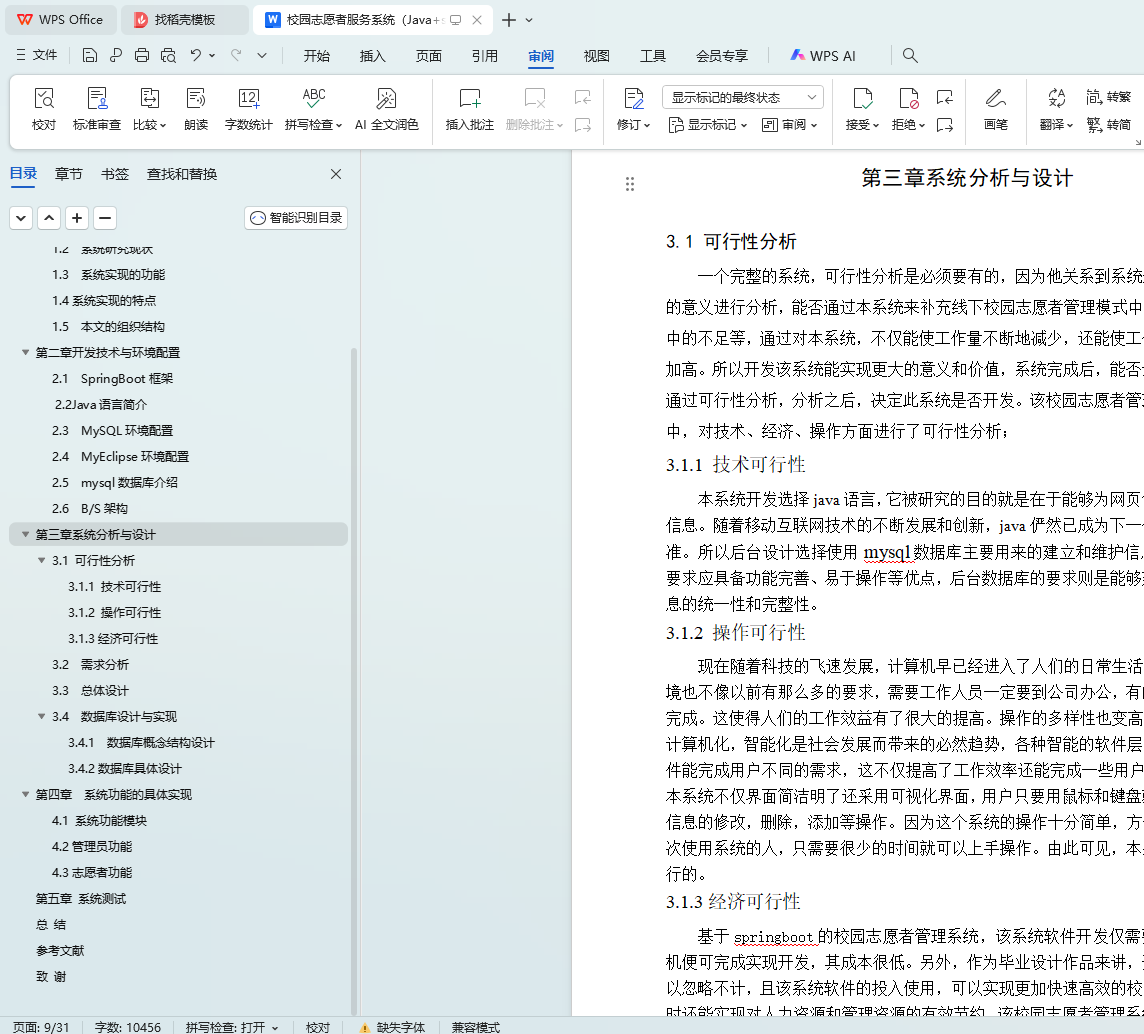This screenshot has width=1144, height=1034.
Task: Open the 显示标记的最终状态 dropdown
Action: 743,97
